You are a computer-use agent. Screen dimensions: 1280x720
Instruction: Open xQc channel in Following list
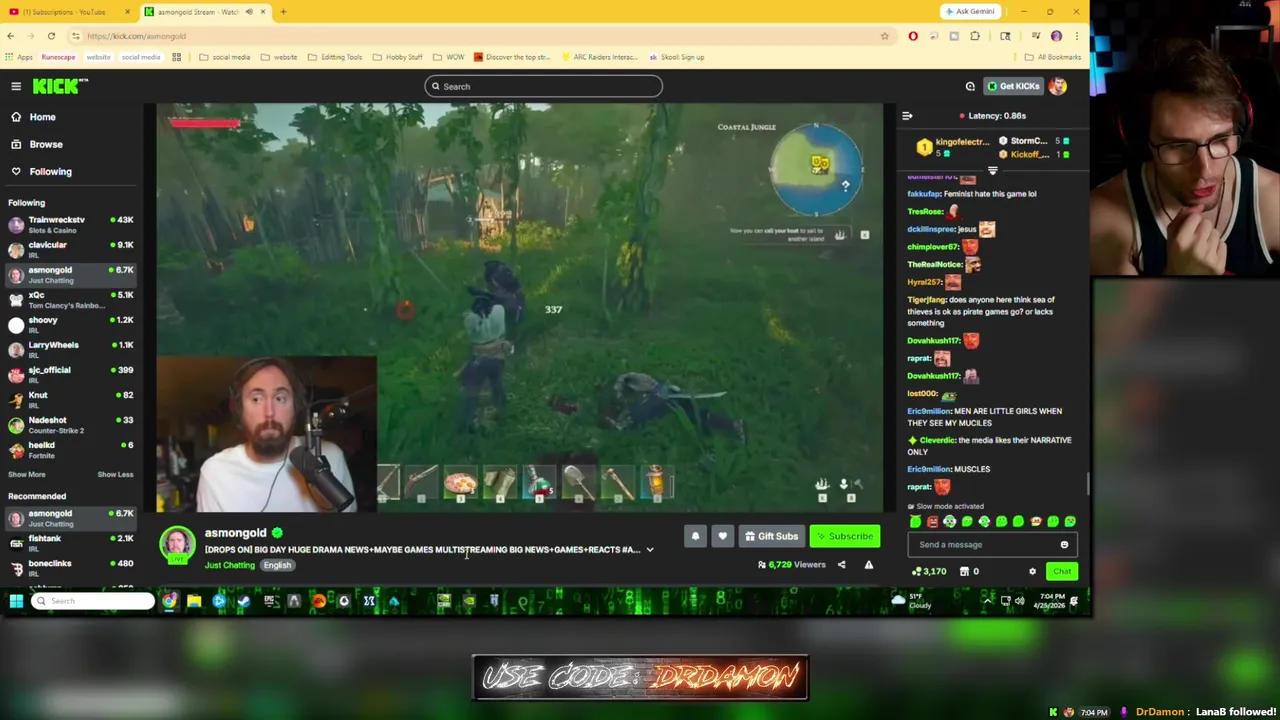(70, 299)
